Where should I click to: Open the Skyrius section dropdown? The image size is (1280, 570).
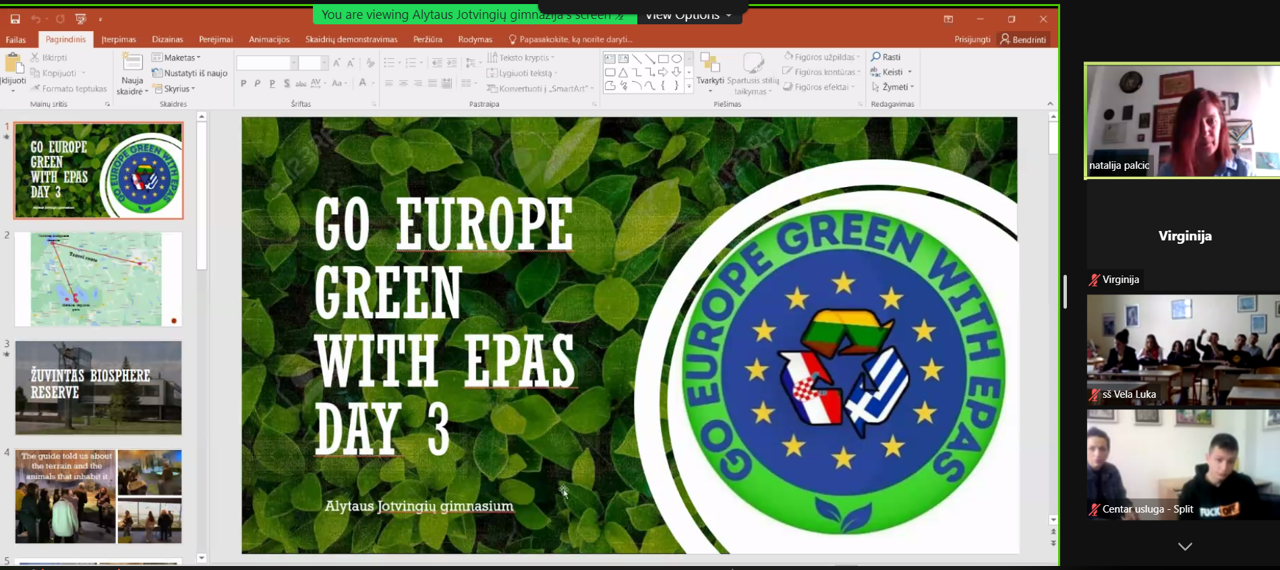coord(174,89)
